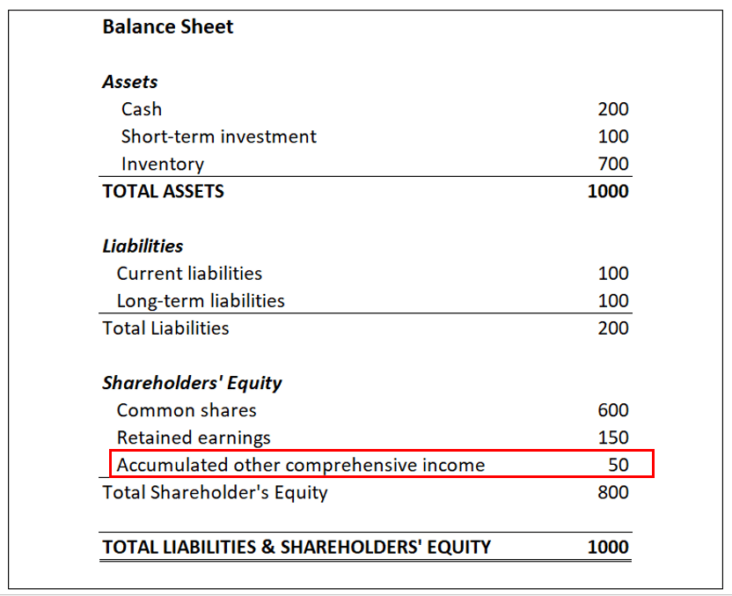Select the Inventory row label

162,164
